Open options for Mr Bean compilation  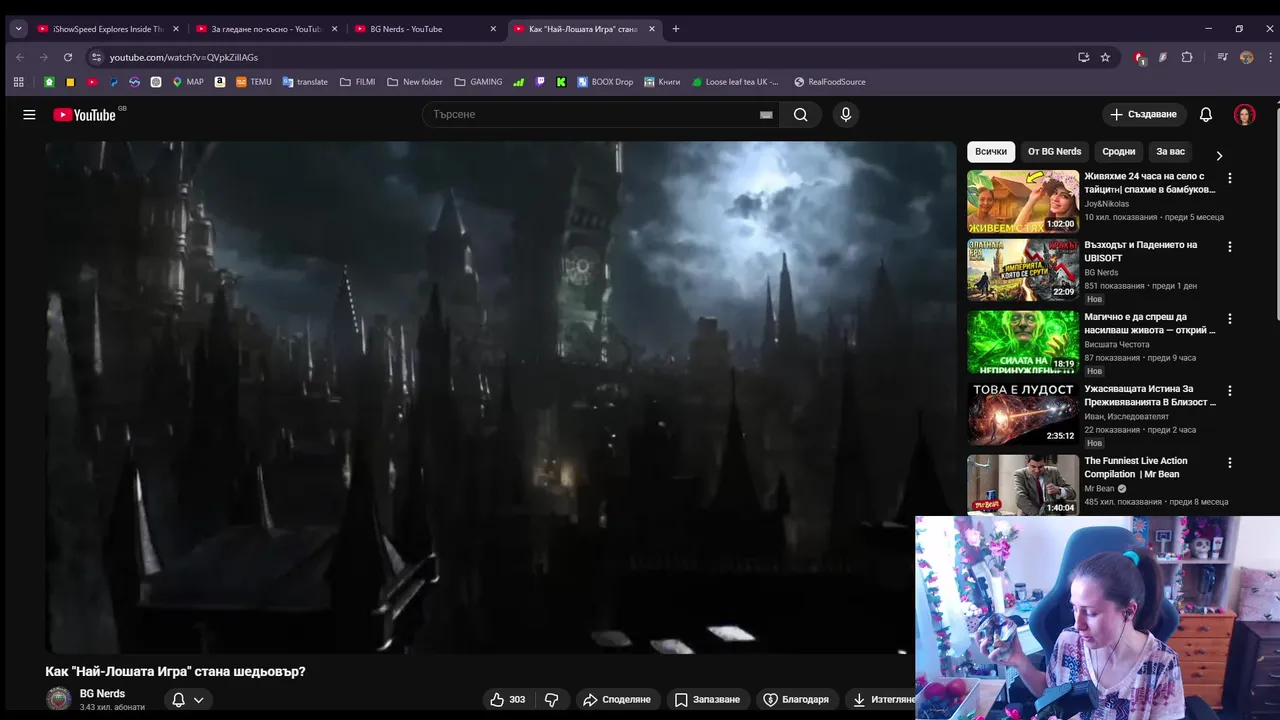click(1230, 463)
